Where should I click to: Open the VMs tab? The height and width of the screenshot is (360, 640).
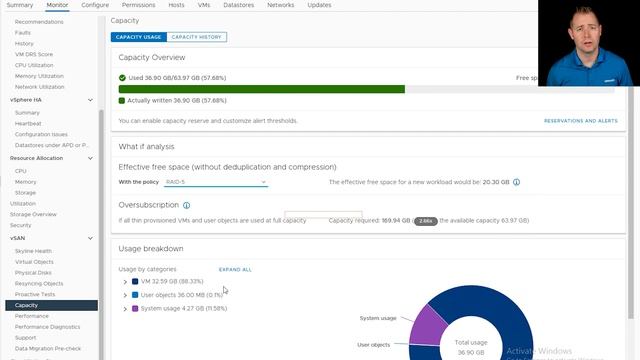click(x=204, y=5)
